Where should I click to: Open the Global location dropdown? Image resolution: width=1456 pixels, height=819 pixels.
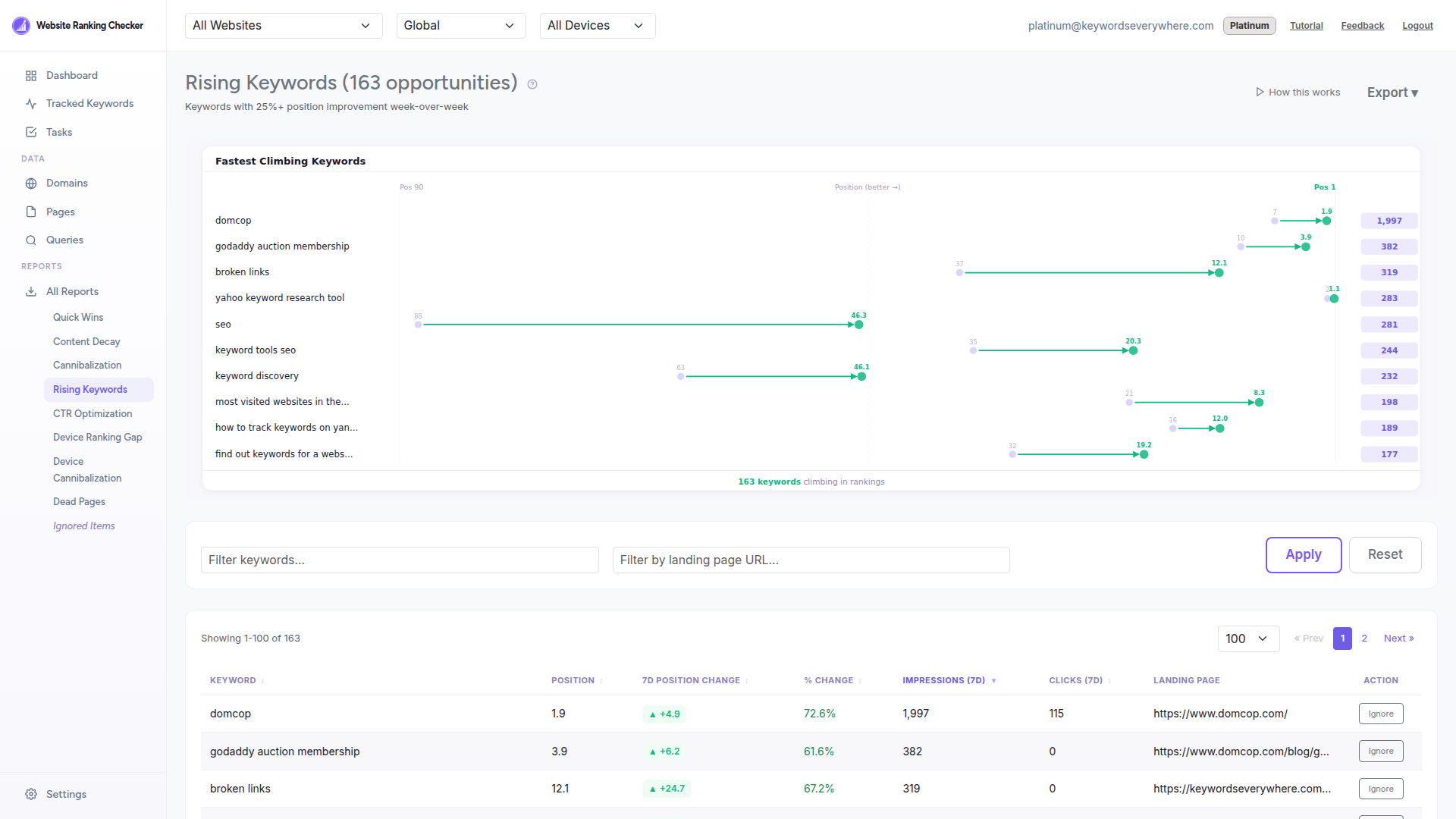point(460,25)
